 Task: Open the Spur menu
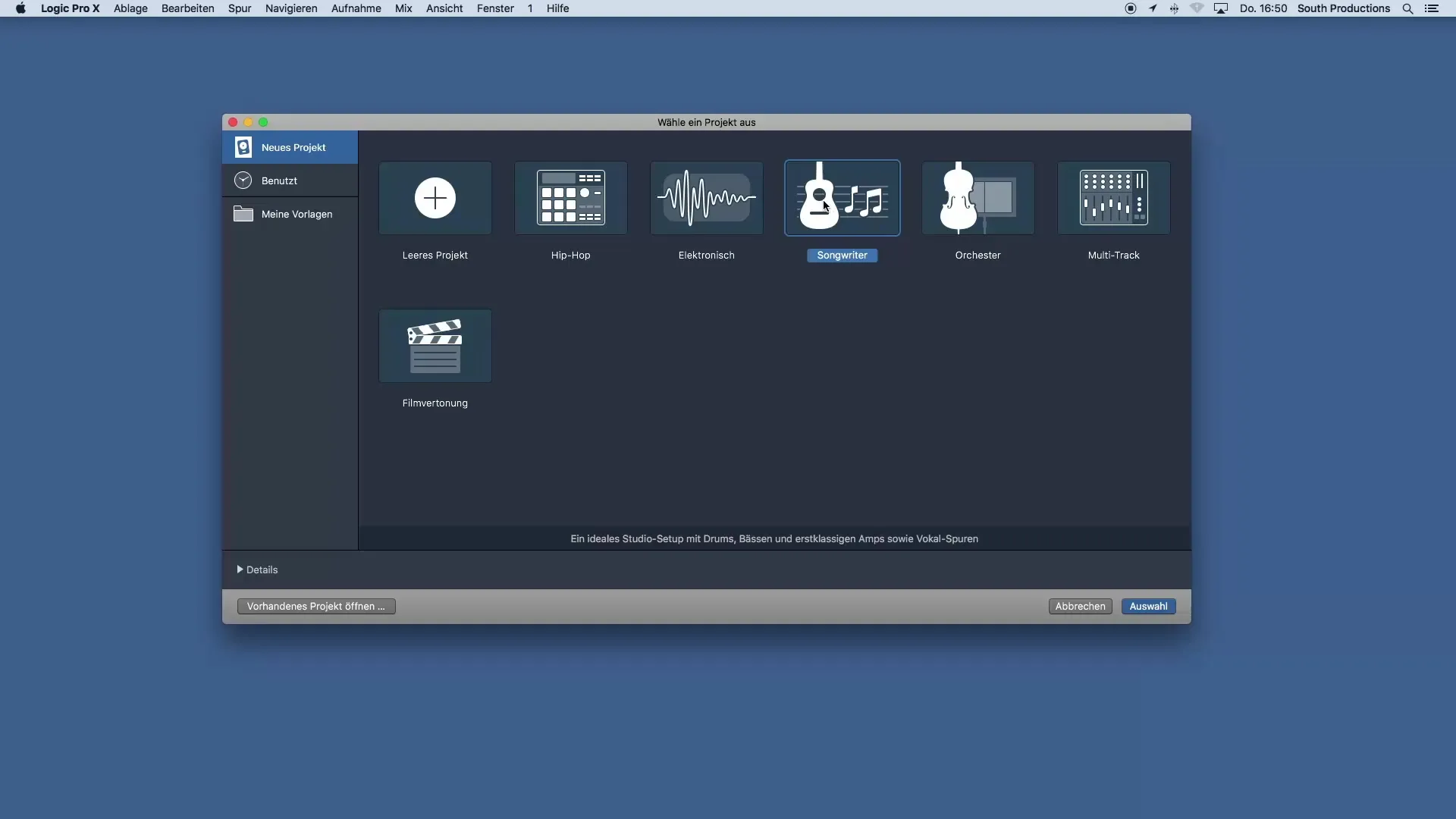(240, 8)
